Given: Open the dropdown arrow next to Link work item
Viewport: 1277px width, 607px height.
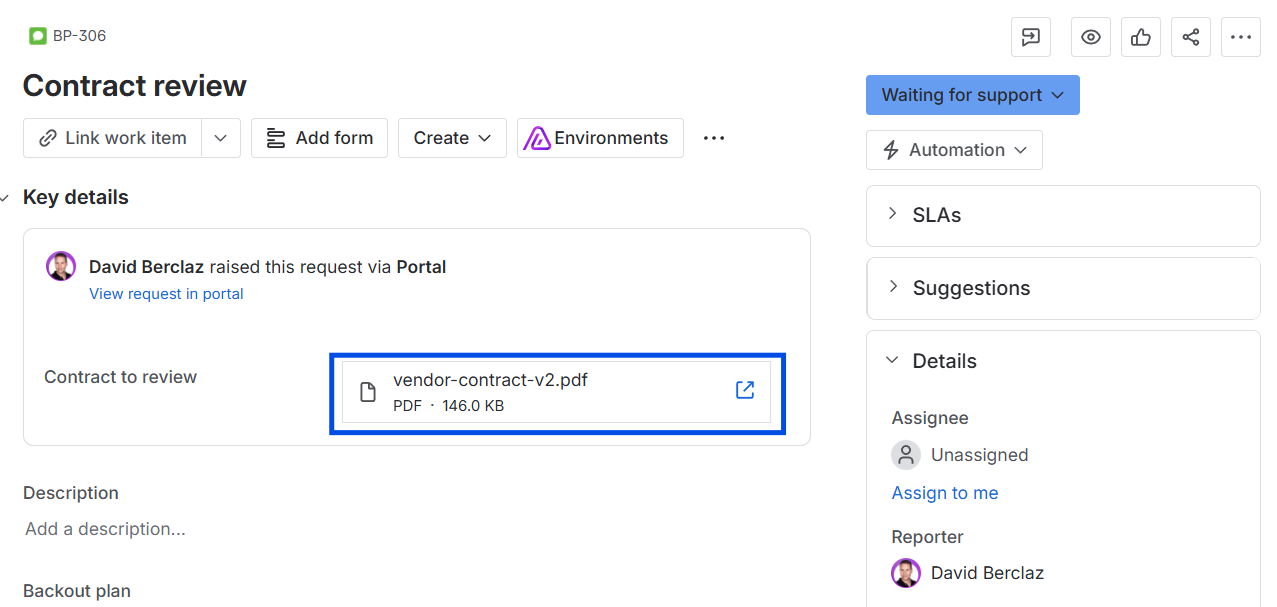Looking at the screenshot, I should pos(221,138).
